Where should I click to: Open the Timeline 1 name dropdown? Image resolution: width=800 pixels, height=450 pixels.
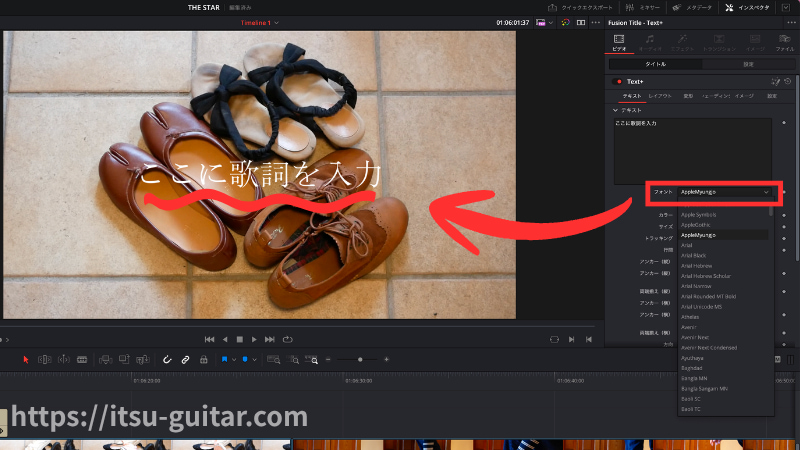[260, 23]
